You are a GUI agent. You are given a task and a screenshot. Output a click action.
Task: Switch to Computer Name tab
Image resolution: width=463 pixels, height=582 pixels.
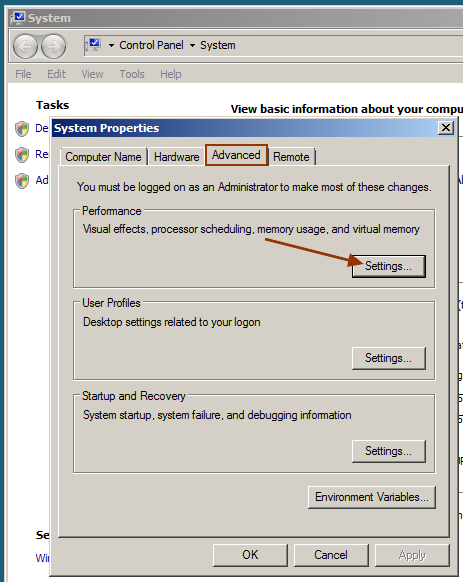coord(104,157)
